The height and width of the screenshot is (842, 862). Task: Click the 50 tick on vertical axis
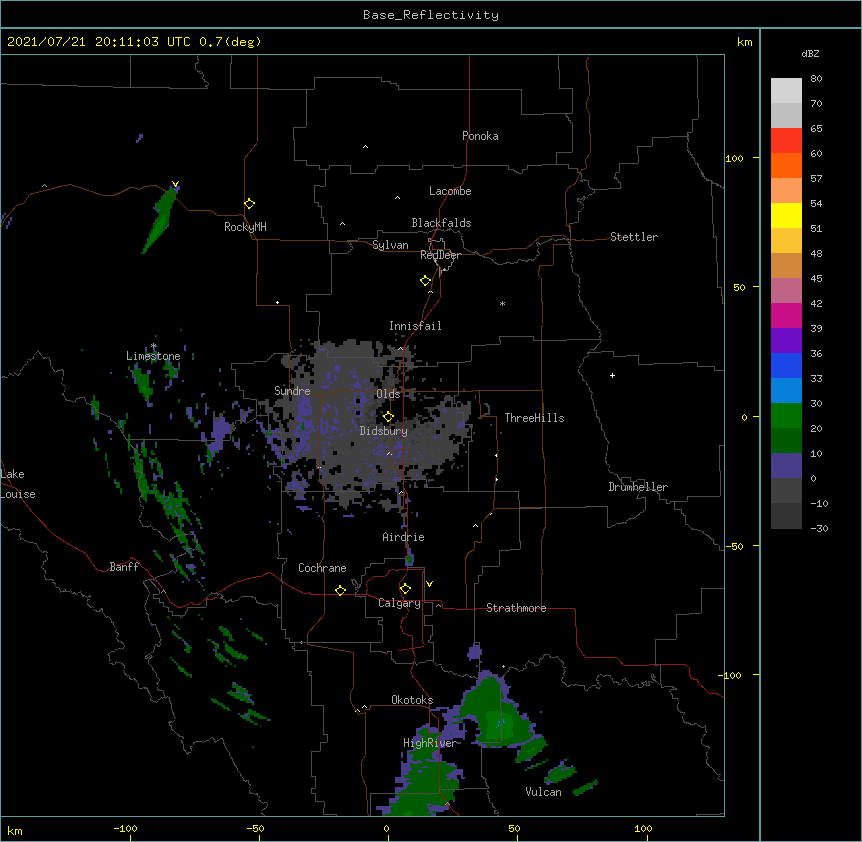[x=739, y=287]
